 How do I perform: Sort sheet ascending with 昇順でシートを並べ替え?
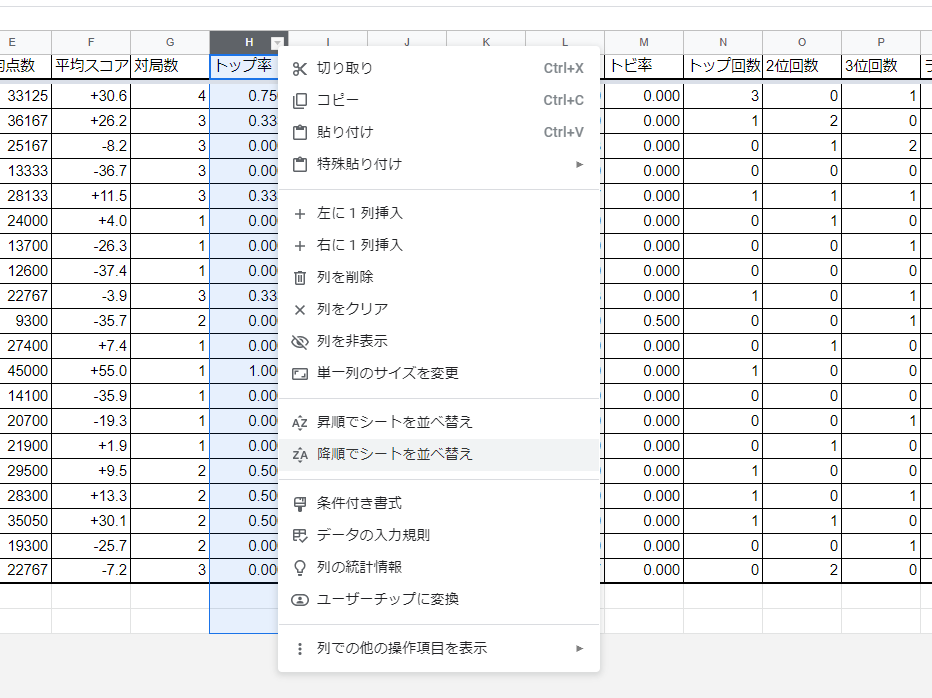tap(439, 422)
